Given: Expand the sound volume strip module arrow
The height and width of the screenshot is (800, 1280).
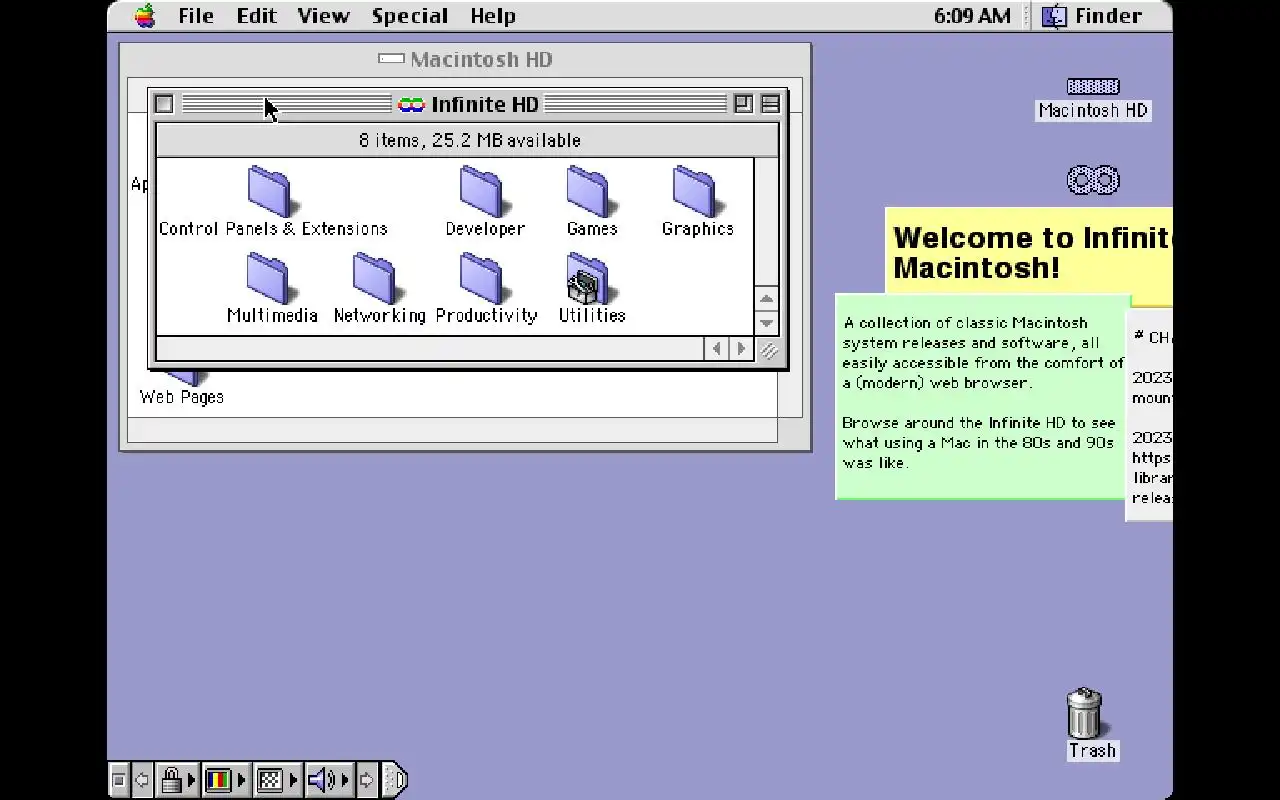Looking at the screenshot, I should click(x=344, y=780).
